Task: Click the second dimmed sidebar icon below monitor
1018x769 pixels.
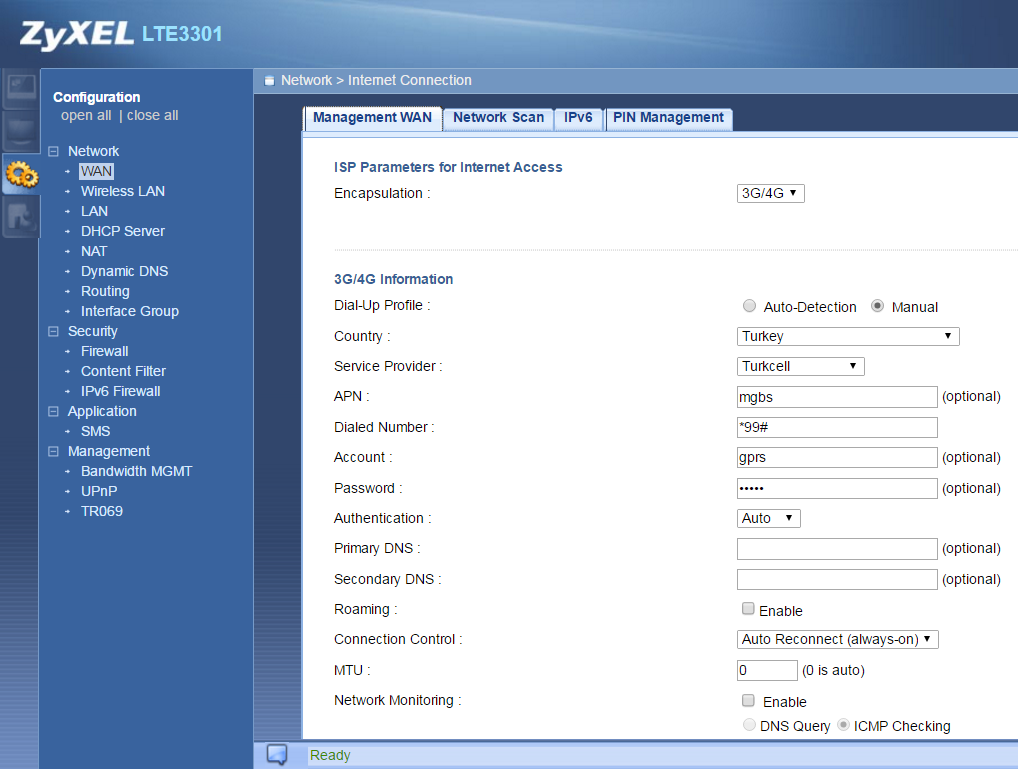Action: 21,131
